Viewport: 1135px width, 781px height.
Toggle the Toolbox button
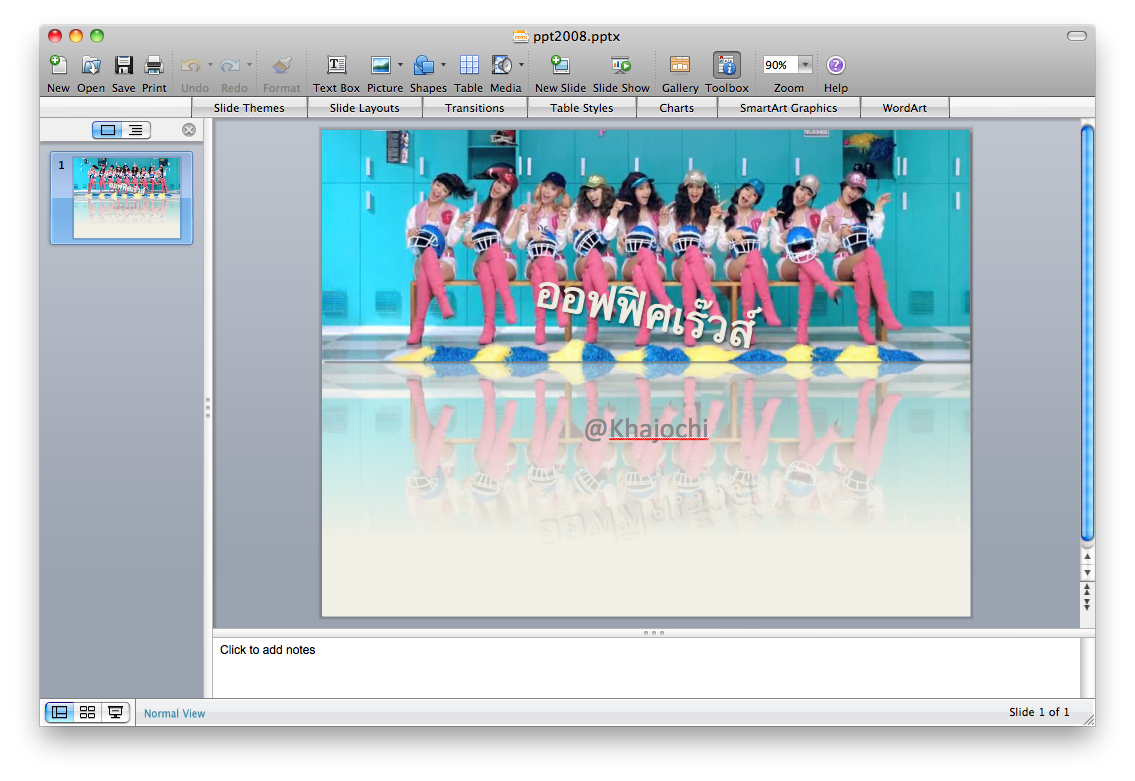(727, 65)
